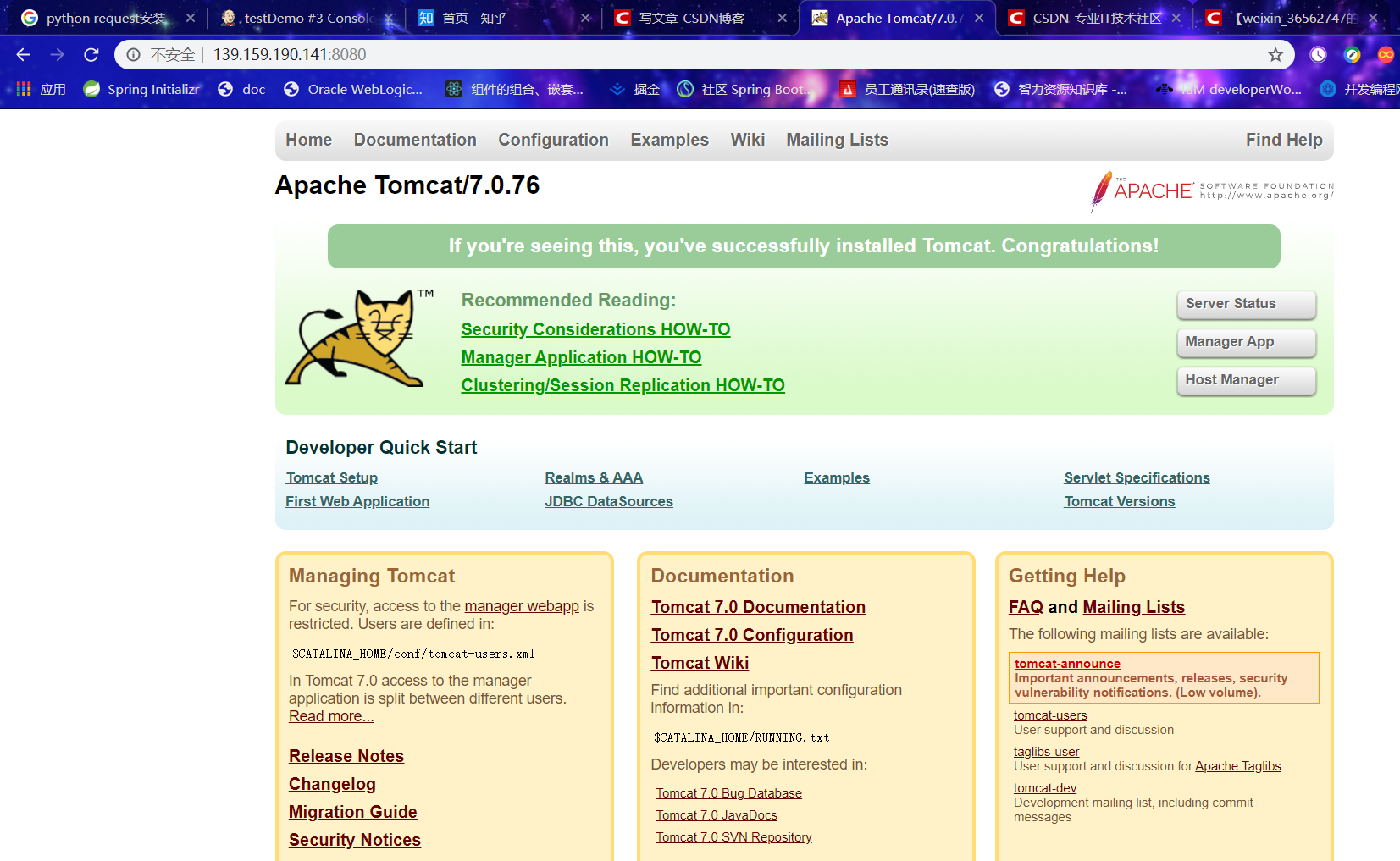
Task: Bookmark this page with the star icon
Action: (x=1275, y=55)
